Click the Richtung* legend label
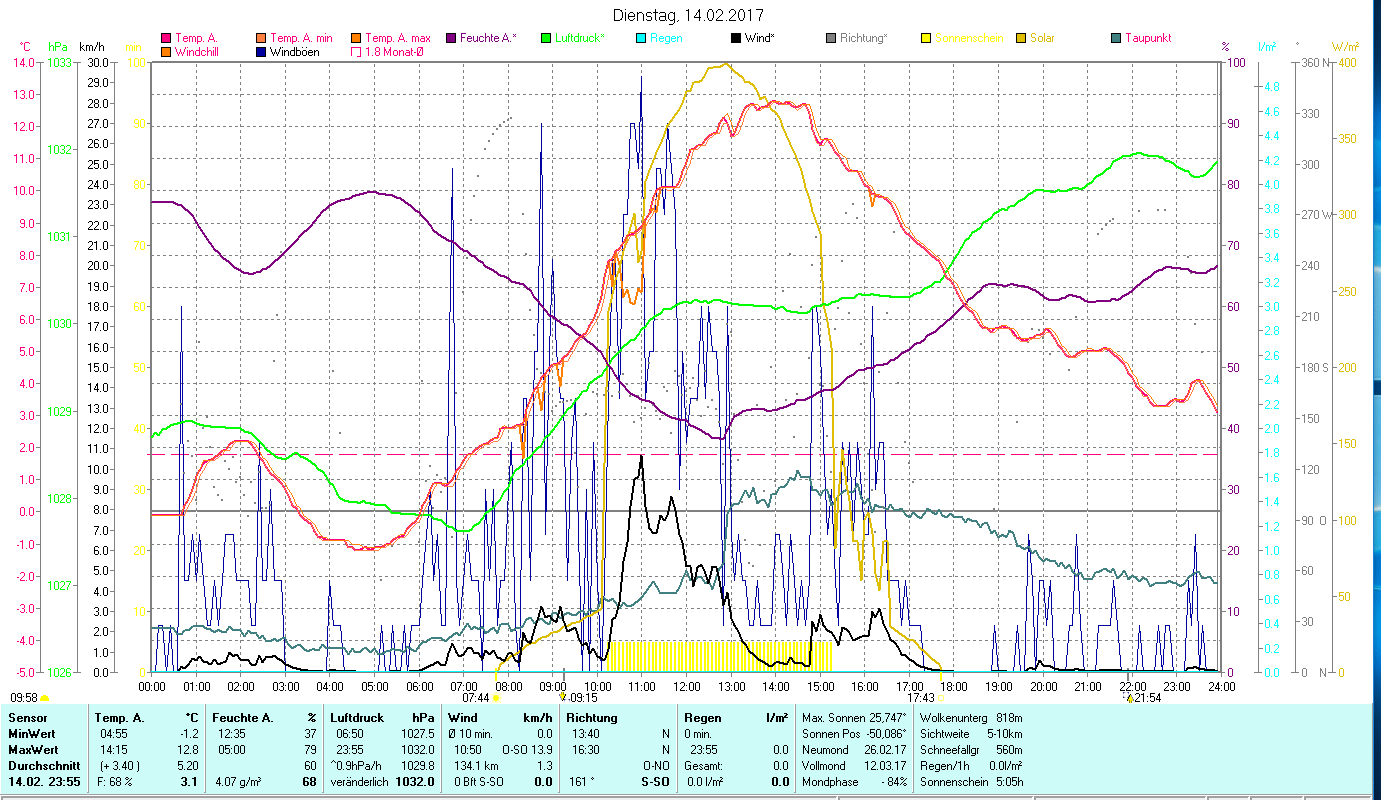This screenshot has width=1381, height=800. coord(864,38)
